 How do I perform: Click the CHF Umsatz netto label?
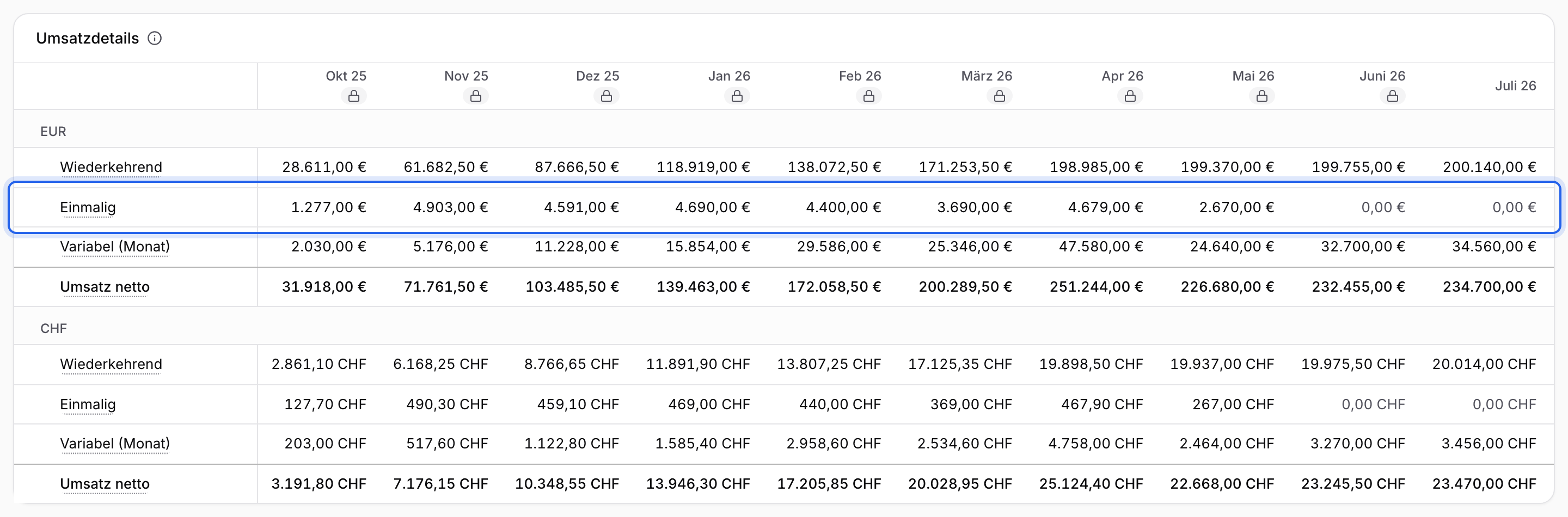point(105,484)
